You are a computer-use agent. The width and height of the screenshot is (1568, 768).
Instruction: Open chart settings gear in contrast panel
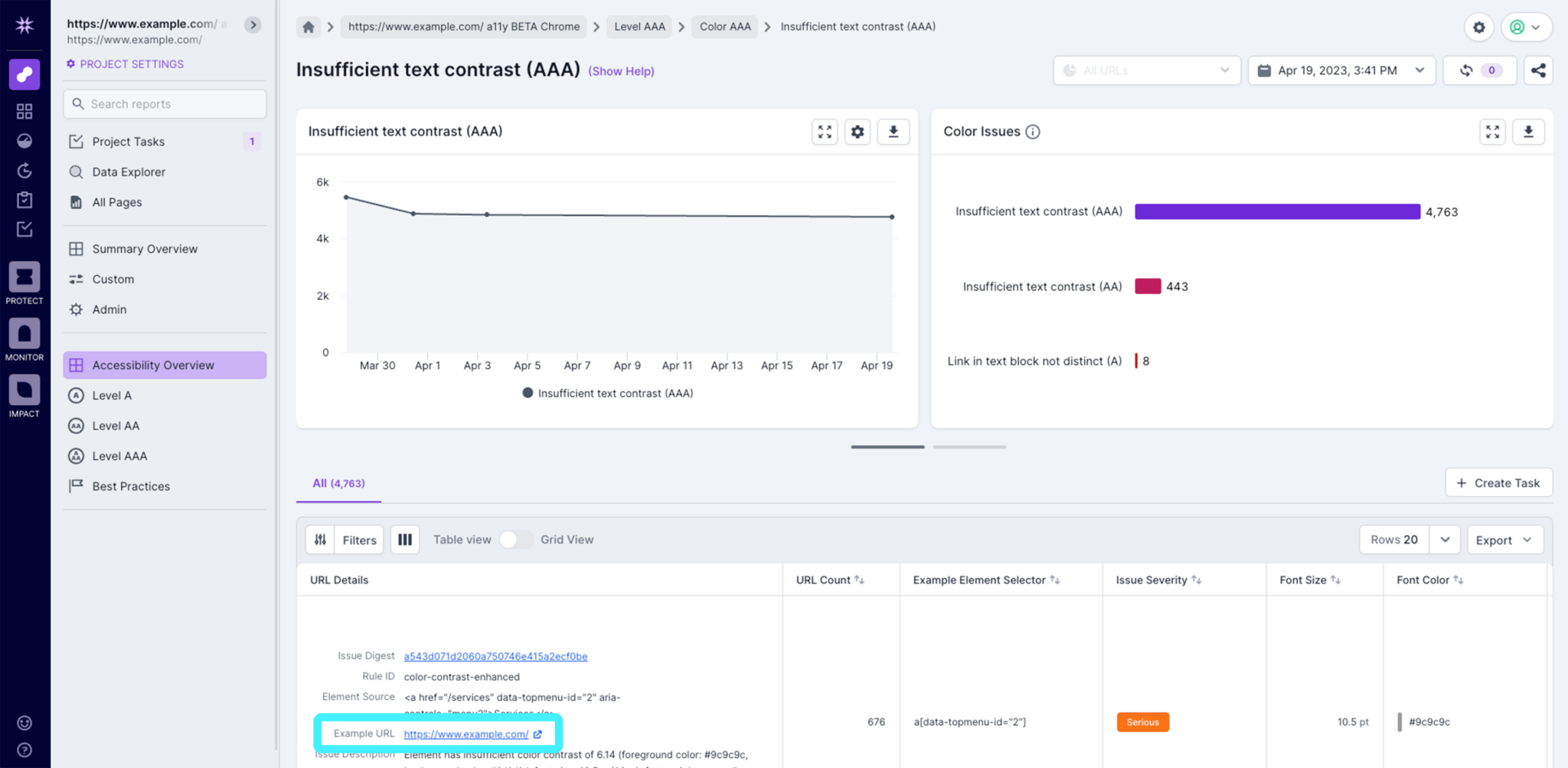click(x=857, y=132)
